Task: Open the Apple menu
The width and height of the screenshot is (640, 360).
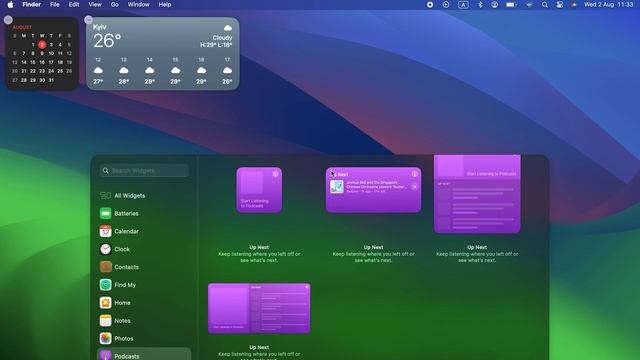Action: [10, 5]
